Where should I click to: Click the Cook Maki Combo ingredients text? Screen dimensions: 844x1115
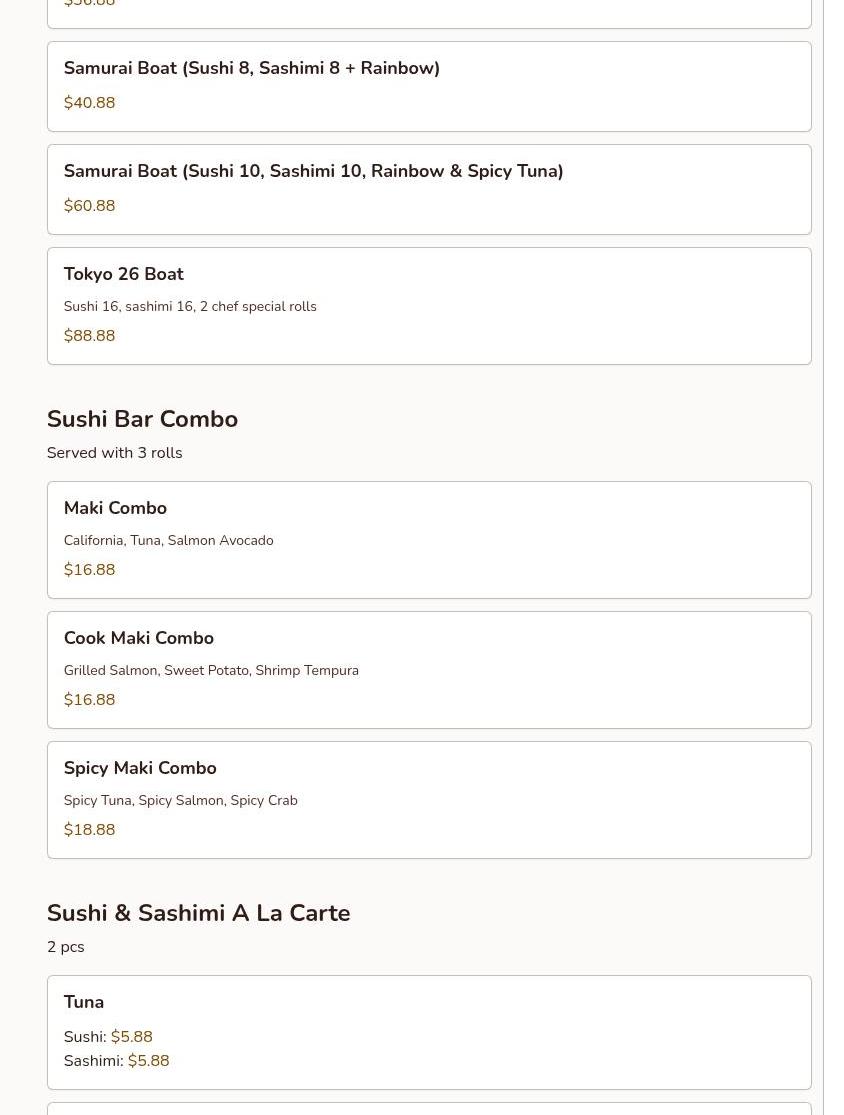tap(211, 671)
